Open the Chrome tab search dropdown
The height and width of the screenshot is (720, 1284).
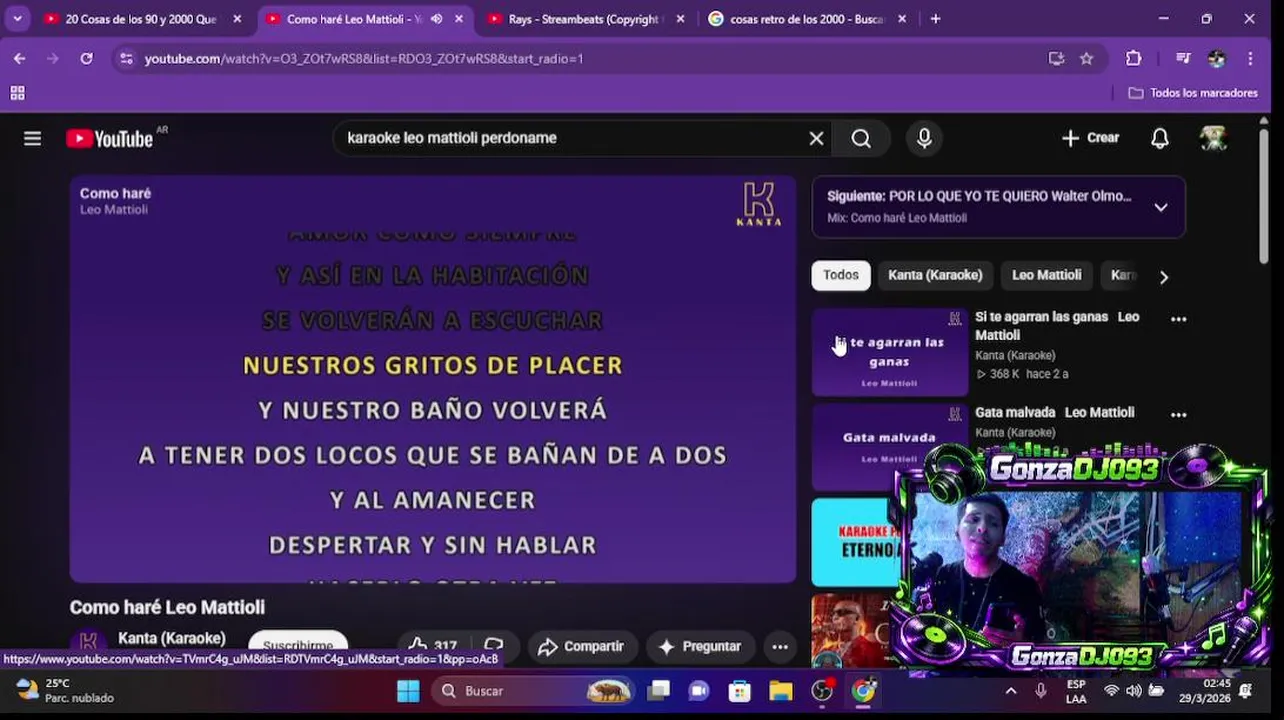coord(17,19)
